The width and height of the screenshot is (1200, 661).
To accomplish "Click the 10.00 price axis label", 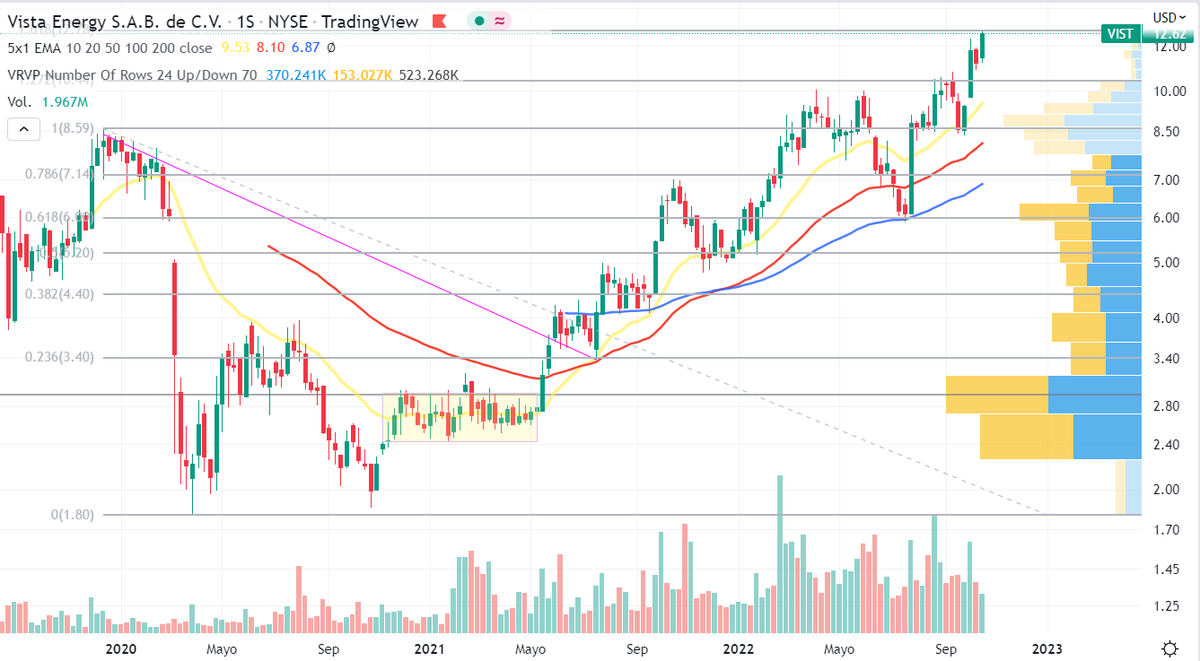I will point(1169,91).
